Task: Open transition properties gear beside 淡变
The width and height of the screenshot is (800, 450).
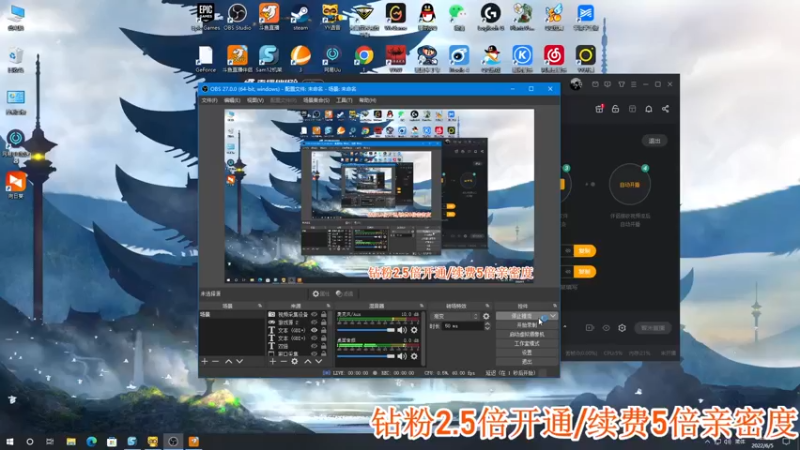Action: pos(486,316)
